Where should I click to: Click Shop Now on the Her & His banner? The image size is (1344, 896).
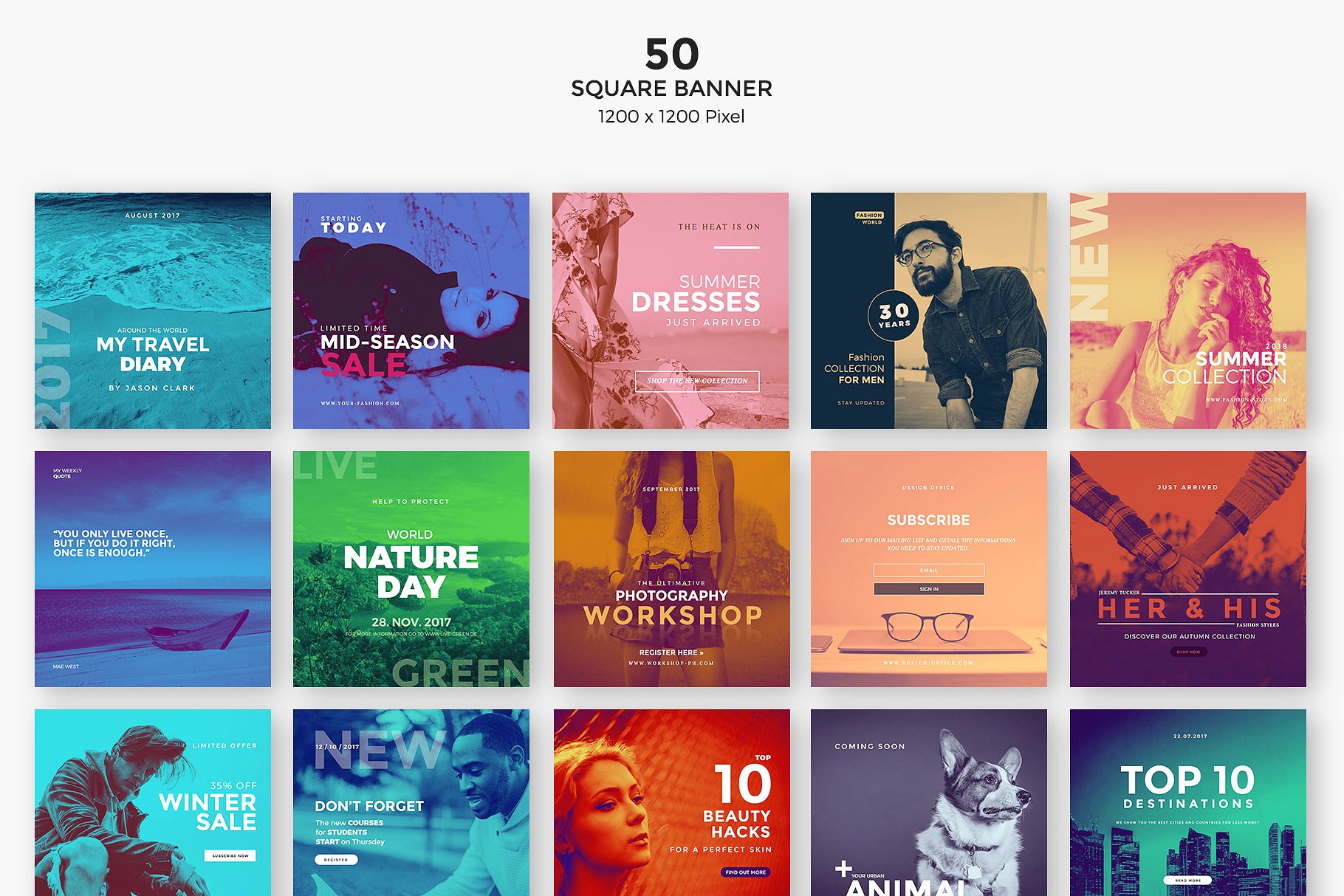[1187, 652]
